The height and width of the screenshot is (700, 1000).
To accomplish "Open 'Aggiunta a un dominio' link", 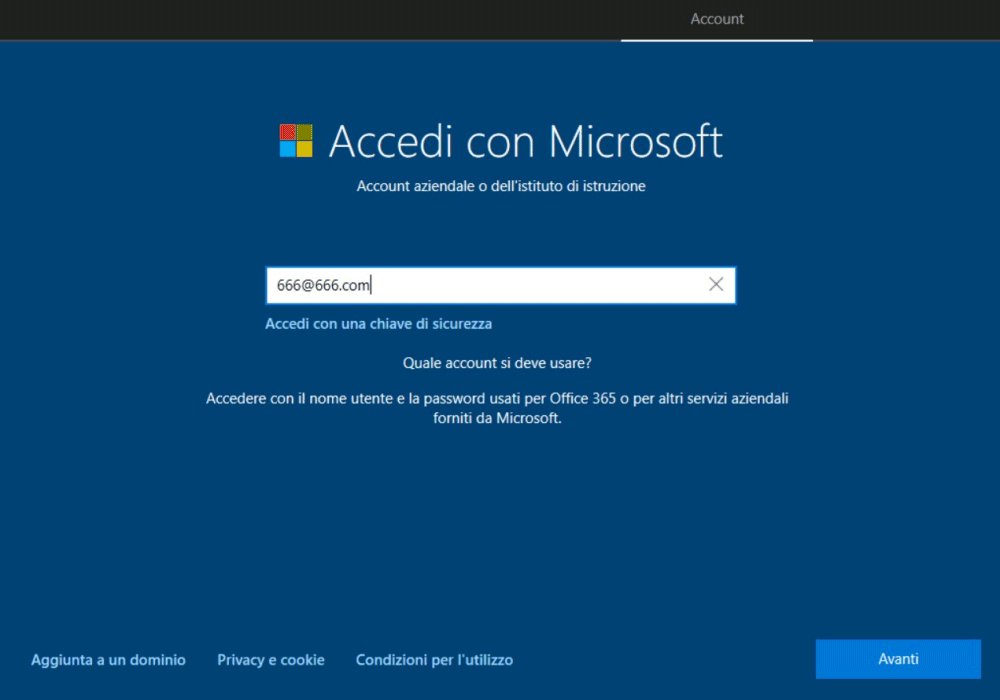I will point(108,660).
